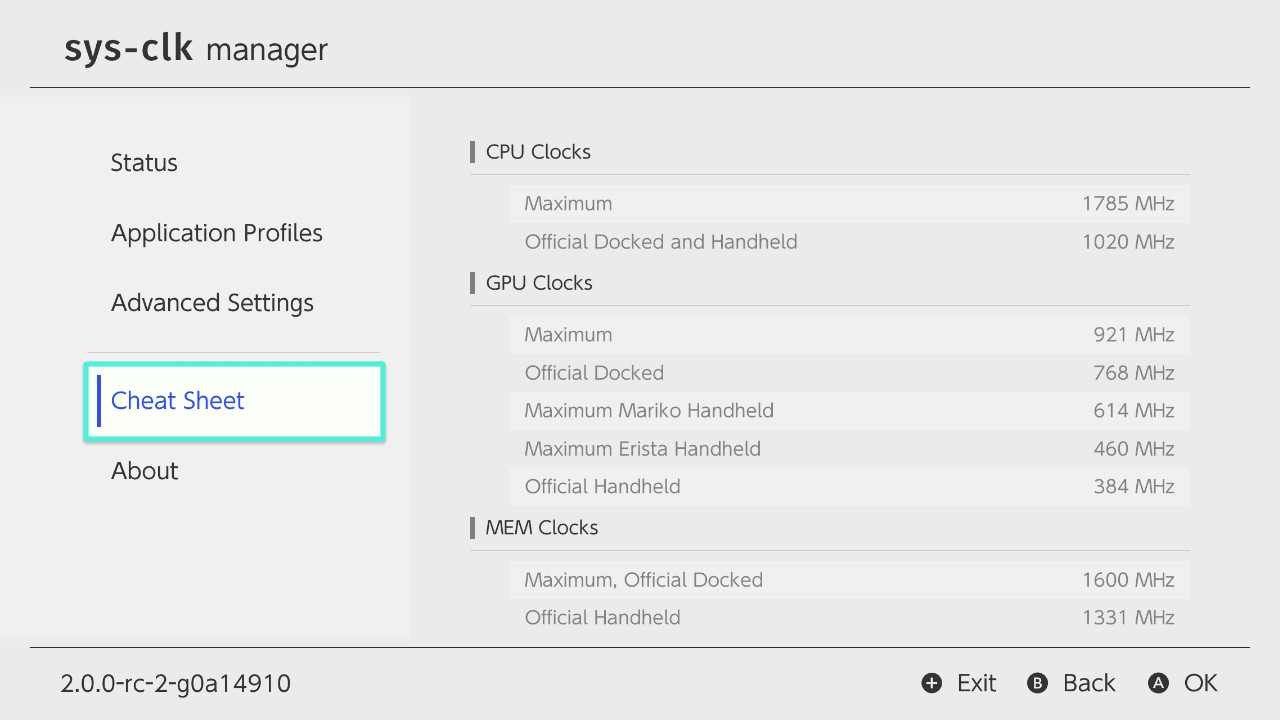Image resolution: width=1280 pixels, height=720 pixels.
Task: Click the Back label in the footer
Action: coord(1089,683)
